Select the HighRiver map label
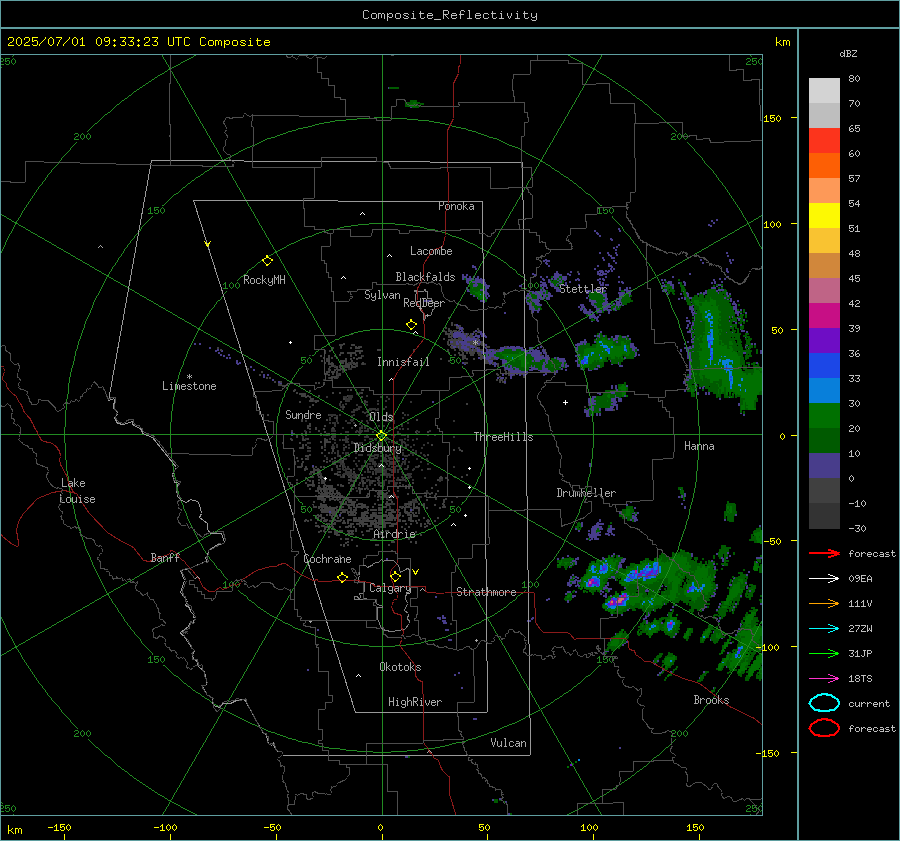 pyautogui.click(x=415, y=702)
